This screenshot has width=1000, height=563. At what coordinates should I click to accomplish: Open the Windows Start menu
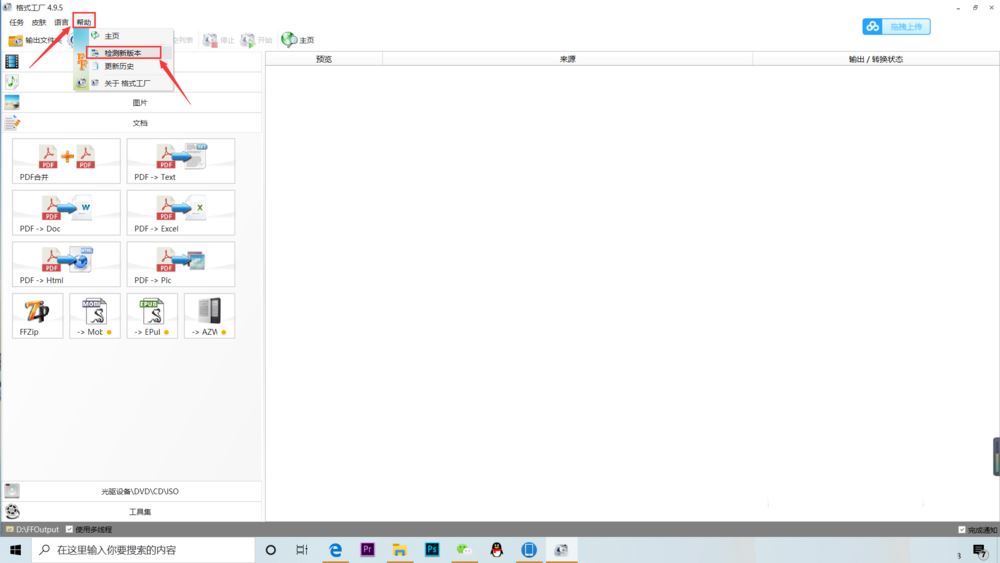15,550
